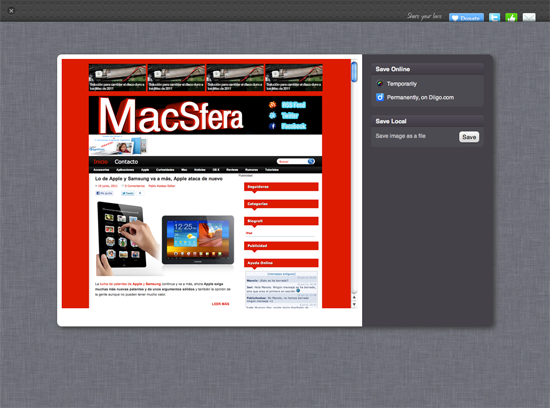Viewport: 550px width, 408px height.
Task: Open the Aplicaciones category menu
Action: pyautogui.click(x=125, y=170)
